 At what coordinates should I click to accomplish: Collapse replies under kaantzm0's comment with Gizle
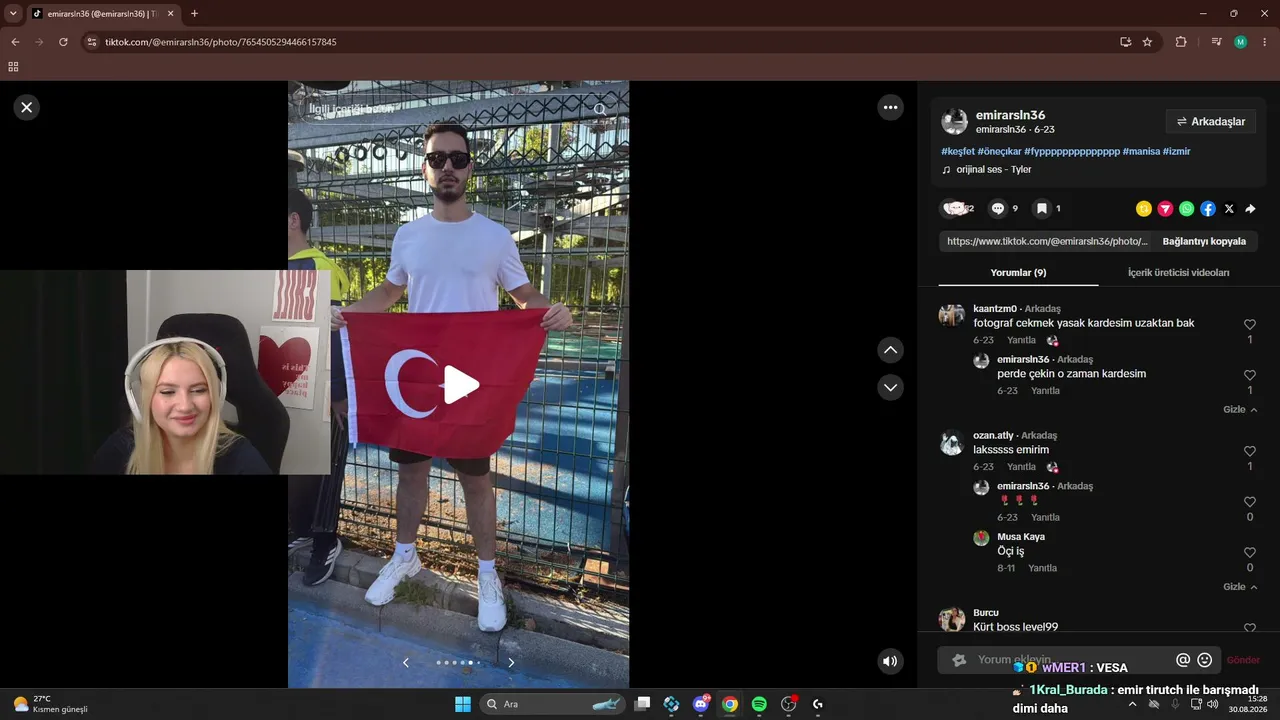(1240, 410)
